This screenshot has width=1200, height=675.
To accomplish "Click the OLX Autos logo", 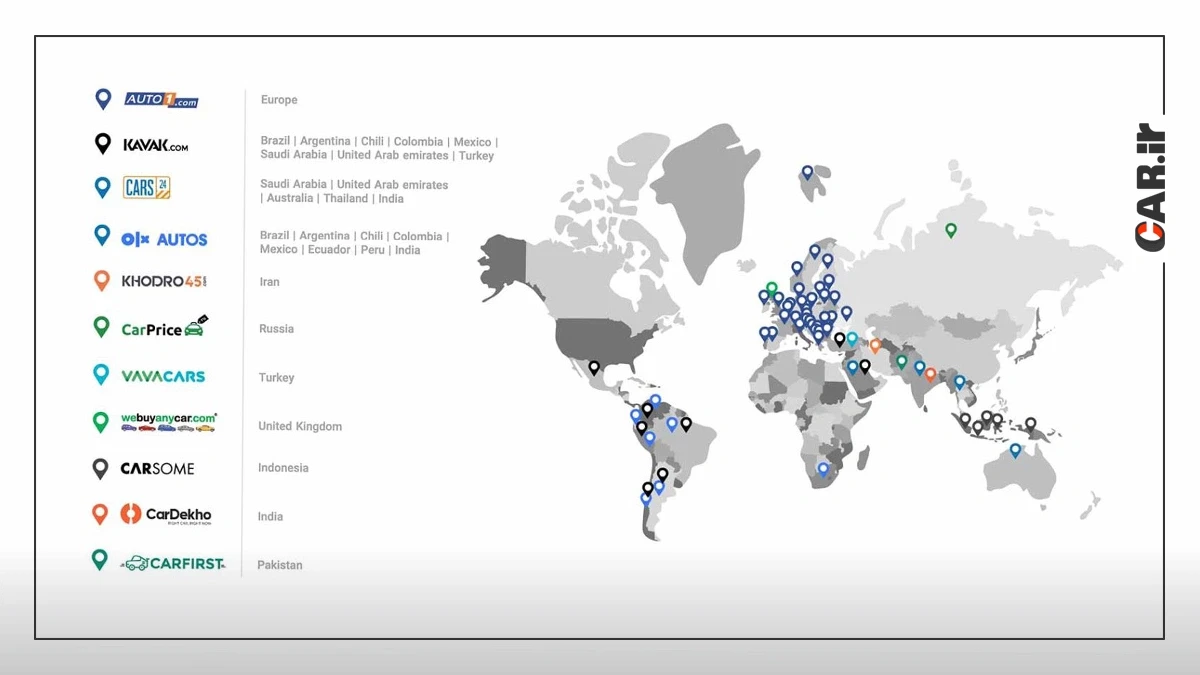I will coord(164,239).
